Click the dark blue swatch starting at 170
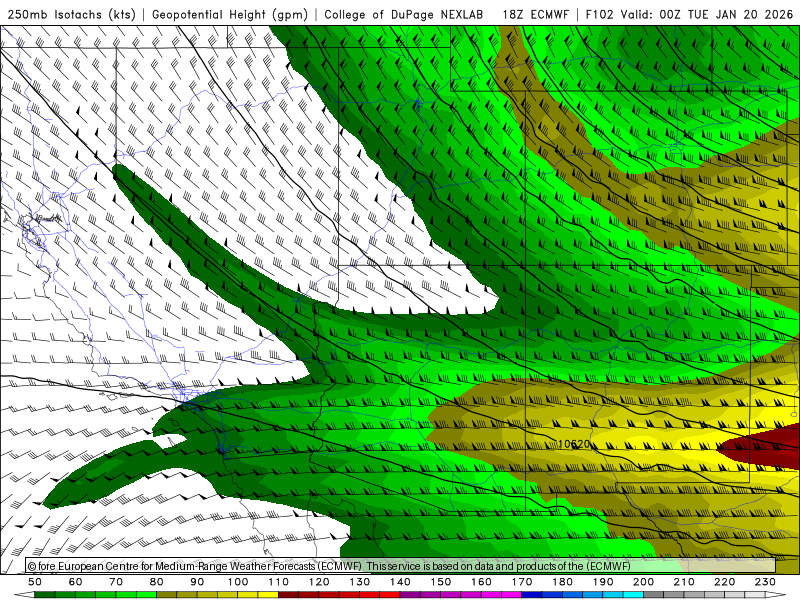Screen dimensions: 800x600 pyautogui.click(x=532, y=595)
